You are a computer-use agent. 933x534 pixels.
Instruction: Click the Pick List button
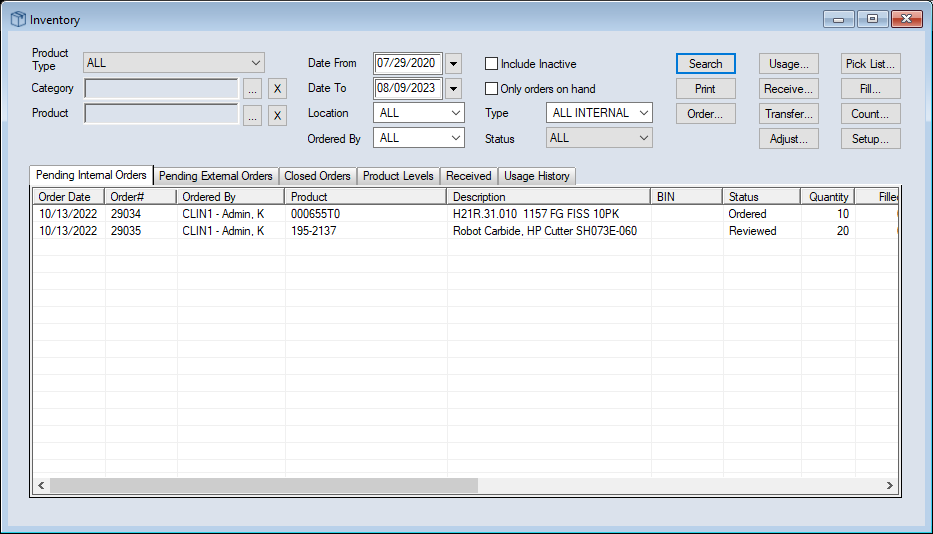tap(870, 64)
